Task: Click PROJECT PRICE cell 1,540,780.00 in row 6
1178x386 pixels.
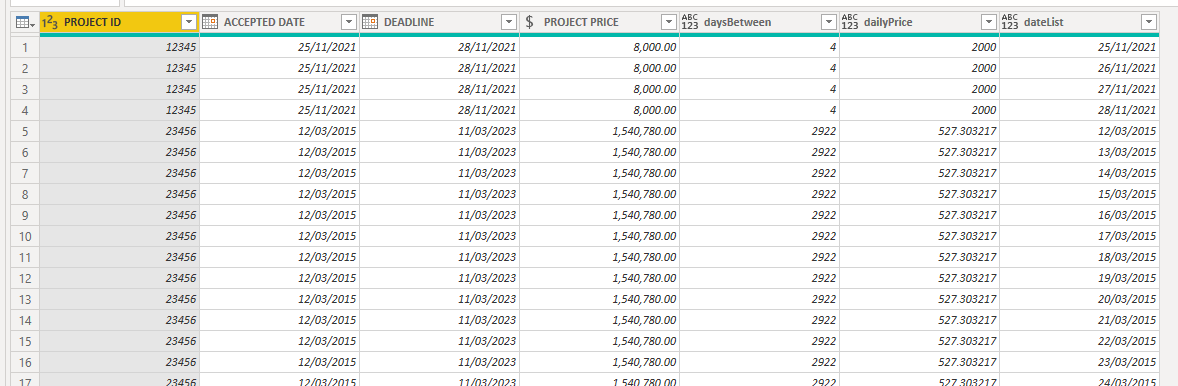Action: pos(600,152)
